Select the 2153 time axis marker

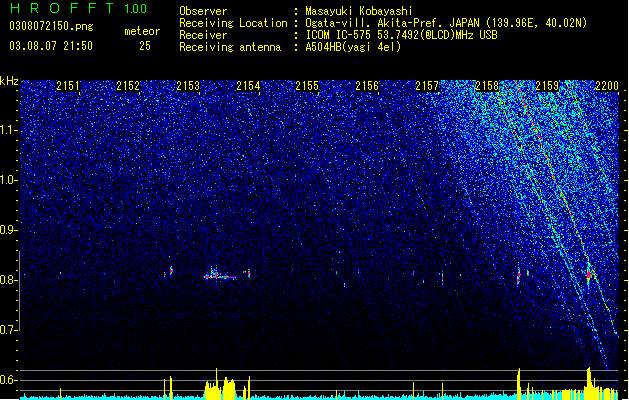(x=188, y=86)
